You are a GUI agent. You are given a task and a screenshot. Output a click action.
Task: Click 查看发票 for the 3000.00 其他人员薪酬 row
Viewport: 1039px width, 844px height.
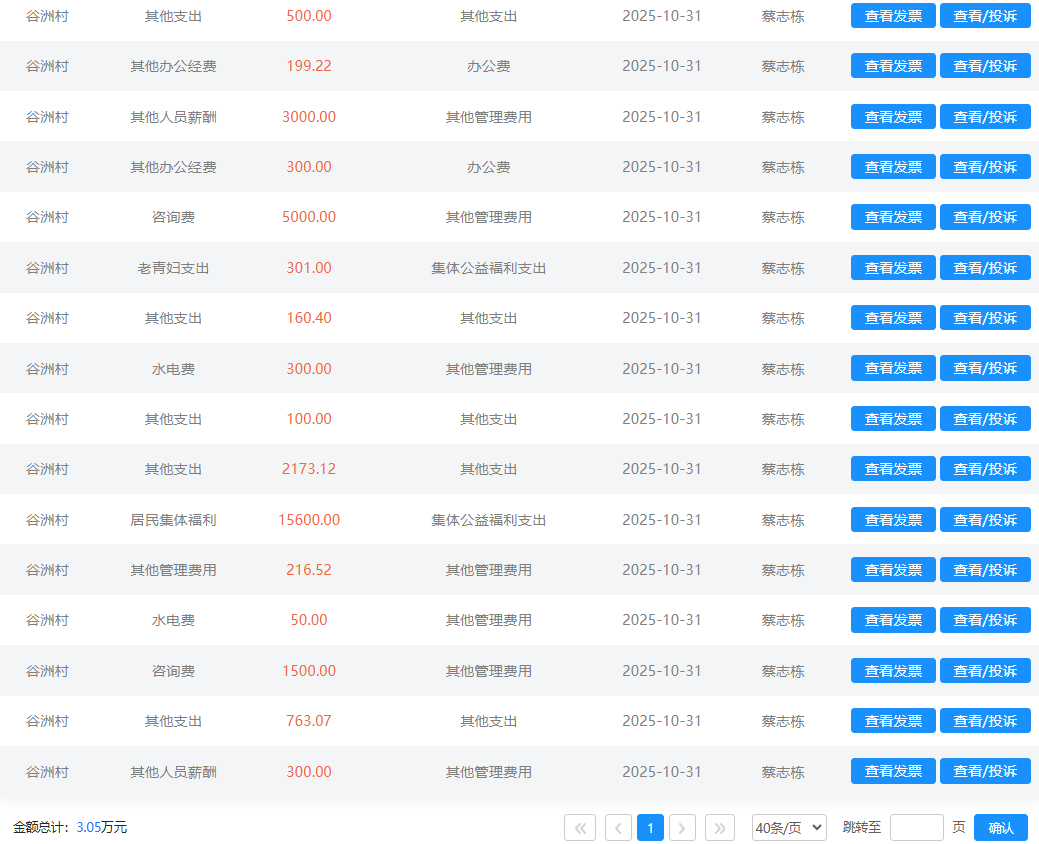tap(893, 117)
